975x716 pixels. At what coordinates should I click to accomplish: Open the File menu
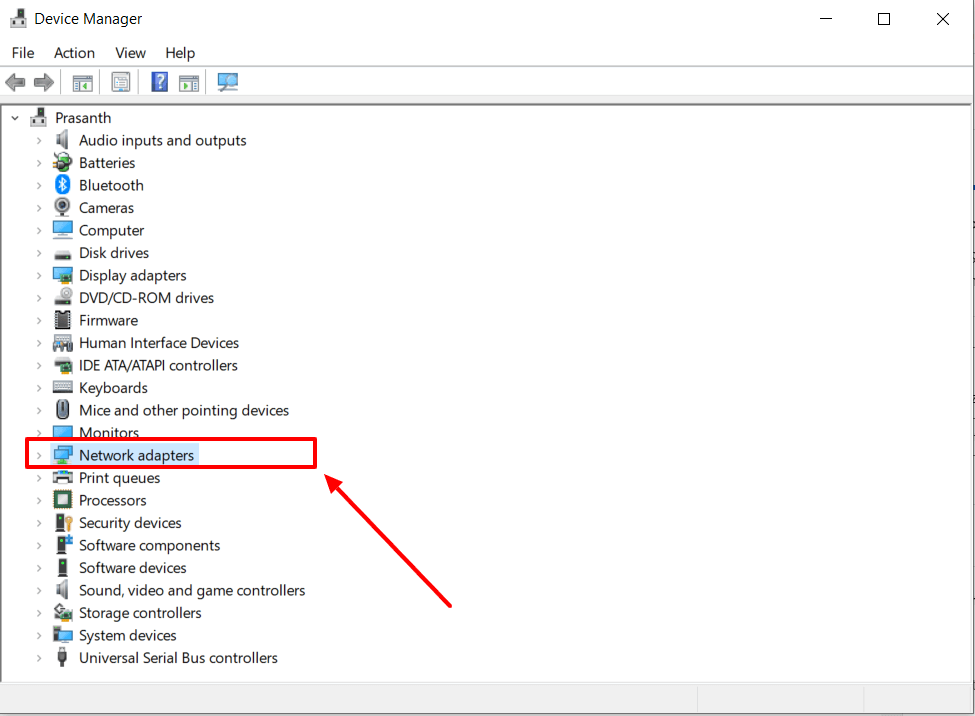[x=23, y=53]
